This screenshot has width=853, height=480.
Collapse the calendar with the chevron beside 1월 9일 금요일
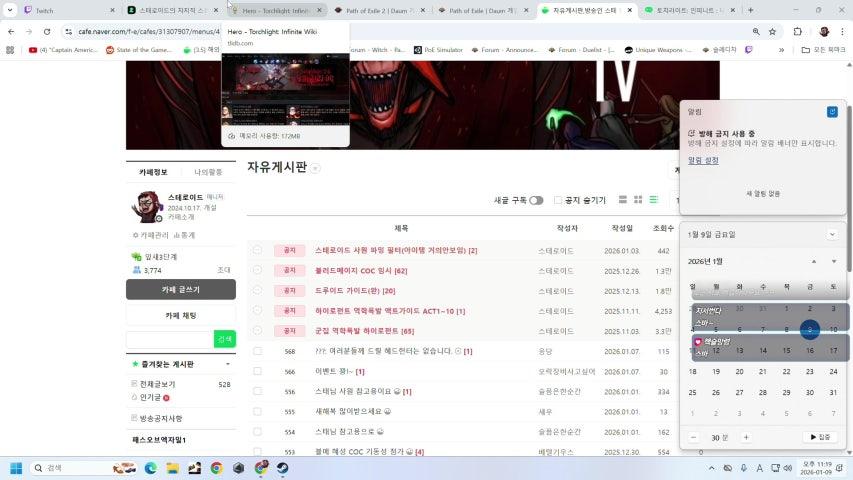(832, 235)
